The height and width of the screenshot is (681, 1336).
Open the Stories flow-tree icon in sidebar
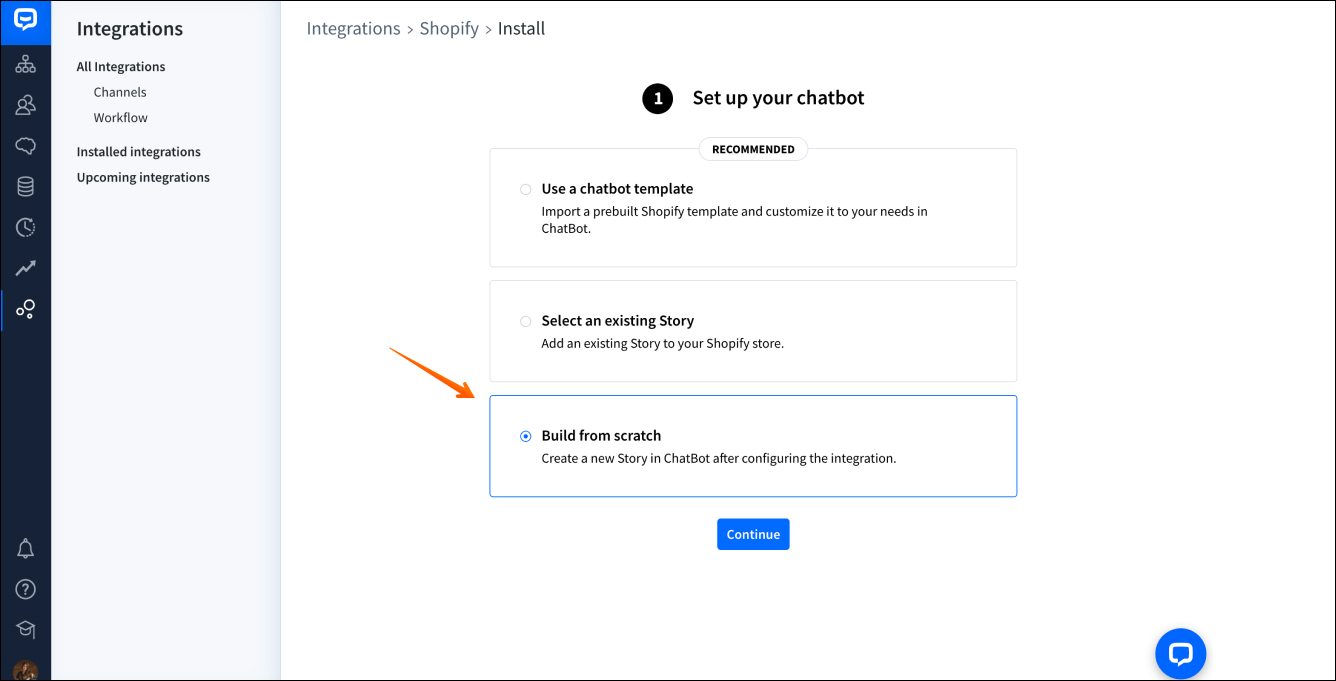(25, 65)
